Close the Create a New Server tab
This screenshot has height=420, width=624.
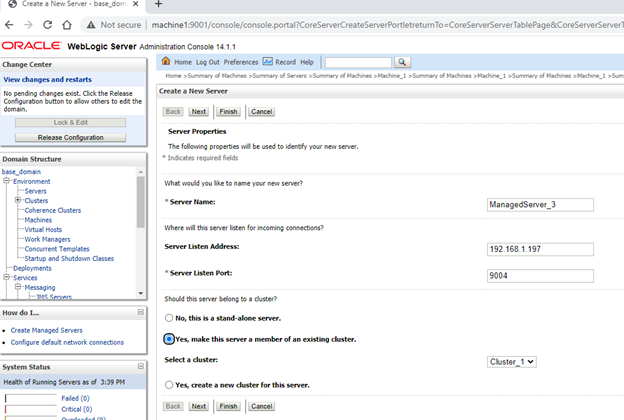[136, 4]
